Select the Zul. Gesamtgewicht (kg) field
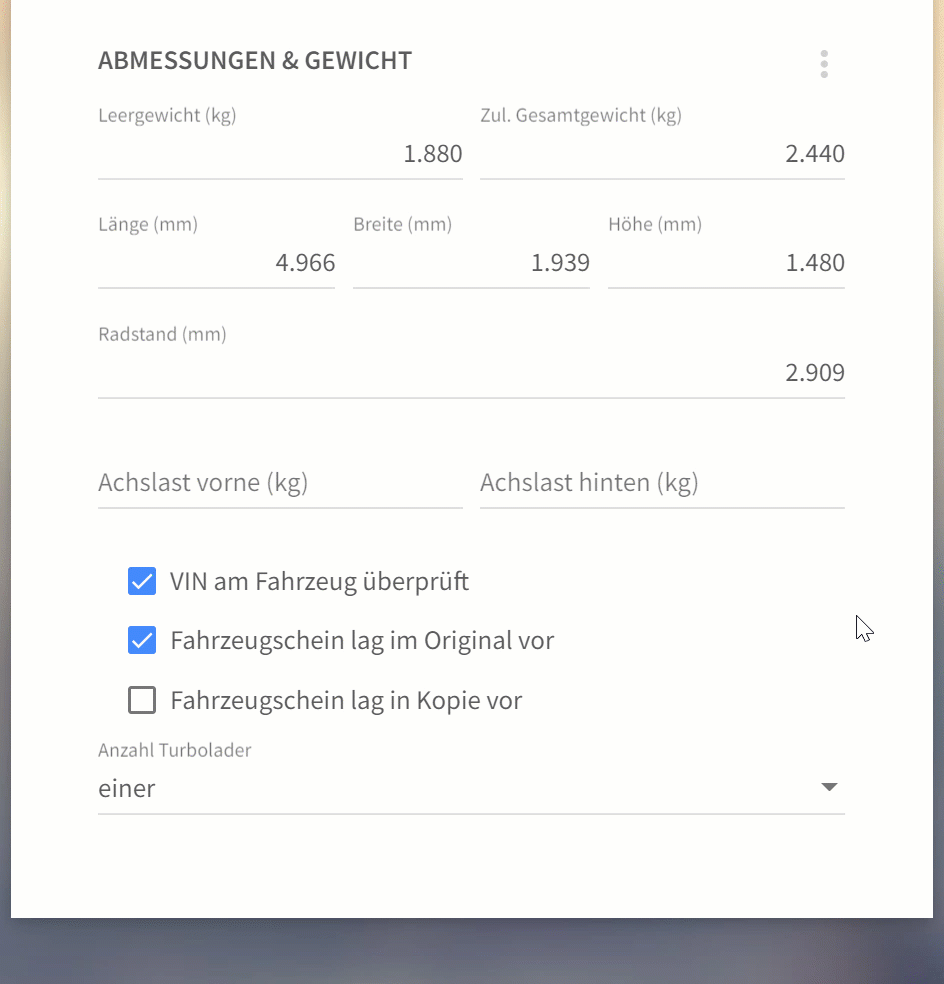The image size is (944, 984). click(x=662, y=154)
